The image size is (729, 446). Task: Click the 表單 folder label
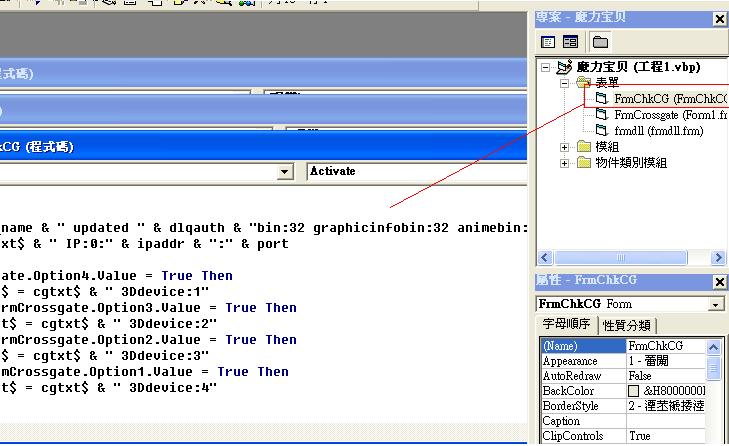pos(607,83)
